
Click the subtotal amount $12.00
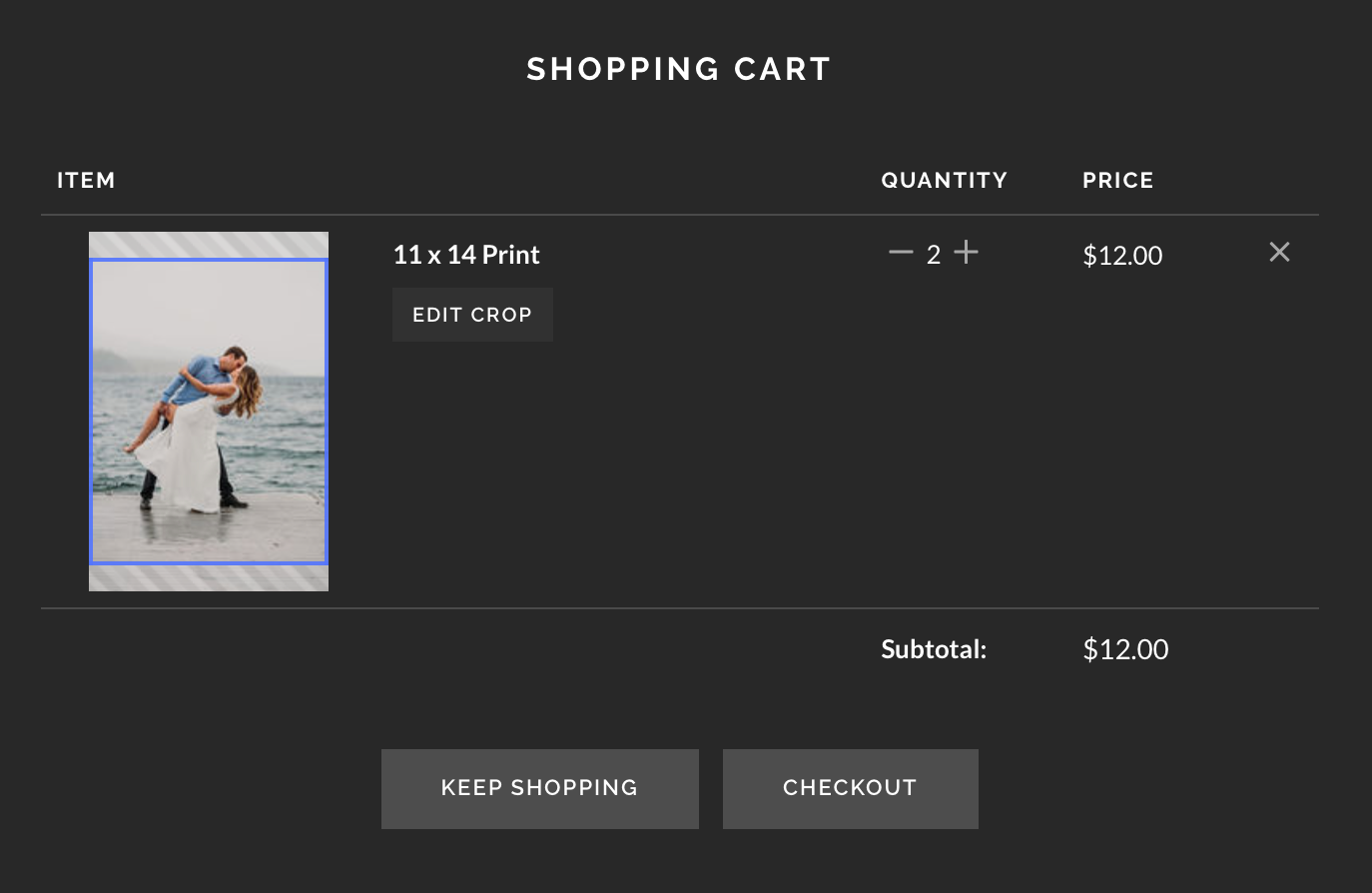(x=1125, y=649)
